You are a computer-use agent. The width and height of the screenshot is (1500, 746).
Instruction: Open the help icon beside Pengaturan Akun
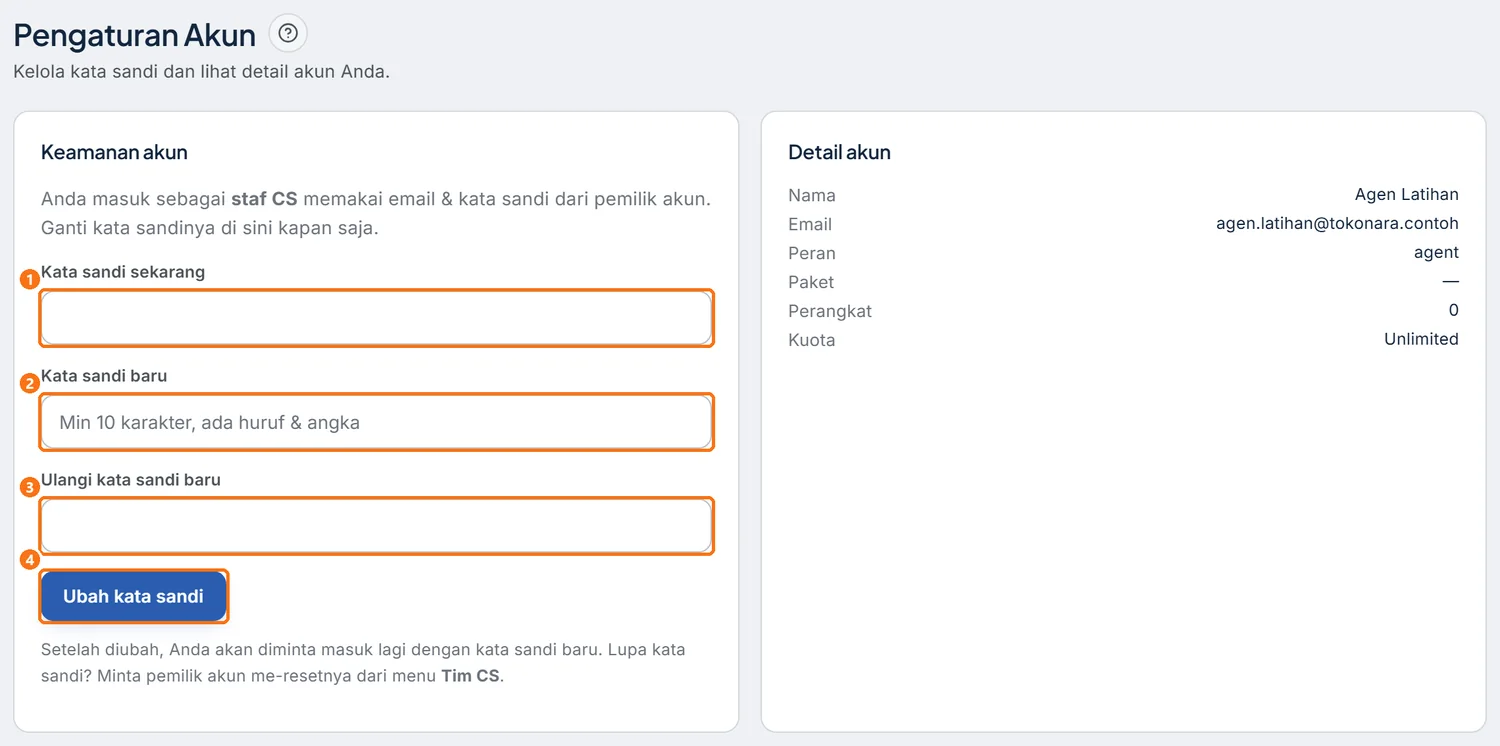pos(288,34)
